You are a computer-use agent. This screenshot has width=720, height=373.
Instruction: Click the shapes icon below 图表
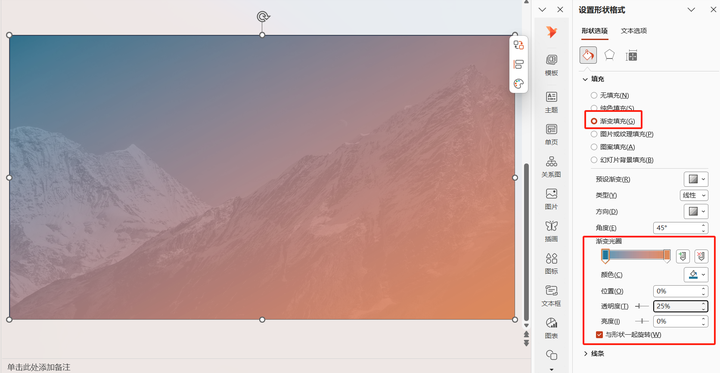tap(551, 355)
